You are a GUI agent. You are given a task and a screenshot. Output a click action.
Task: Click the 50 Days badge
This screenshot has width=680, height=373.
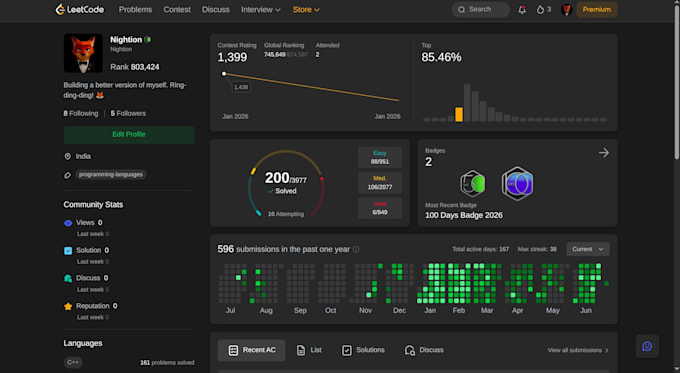point(472,183)
